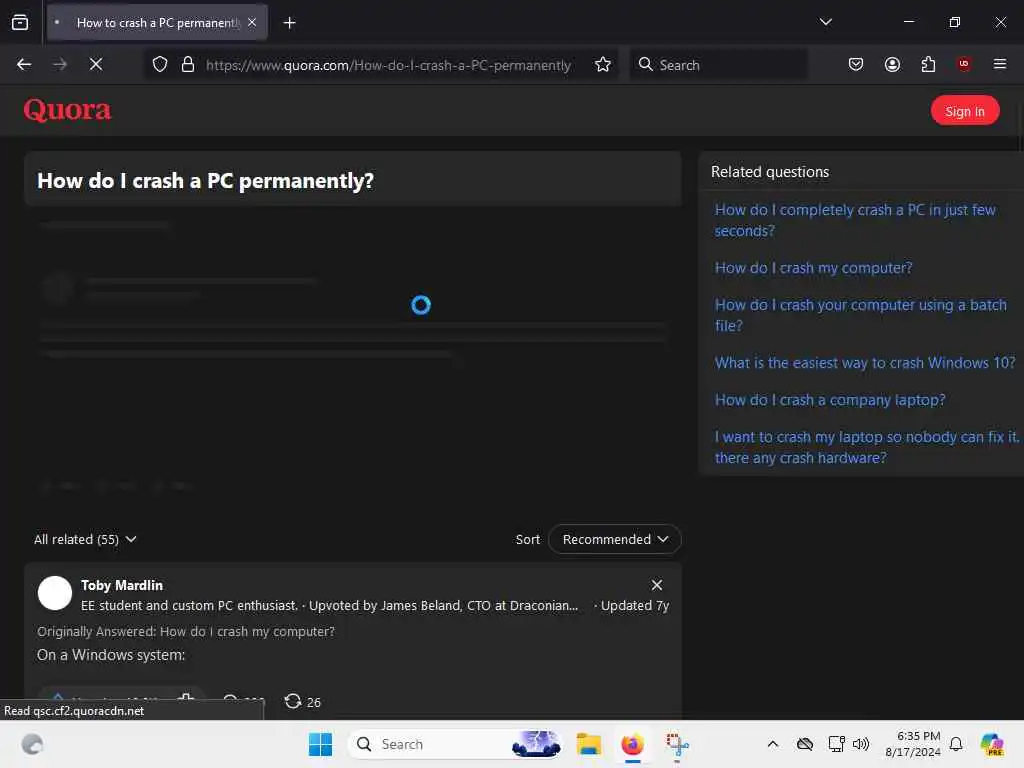Stop loading the page
This screenshot has height=768, width=1024.
96,64
